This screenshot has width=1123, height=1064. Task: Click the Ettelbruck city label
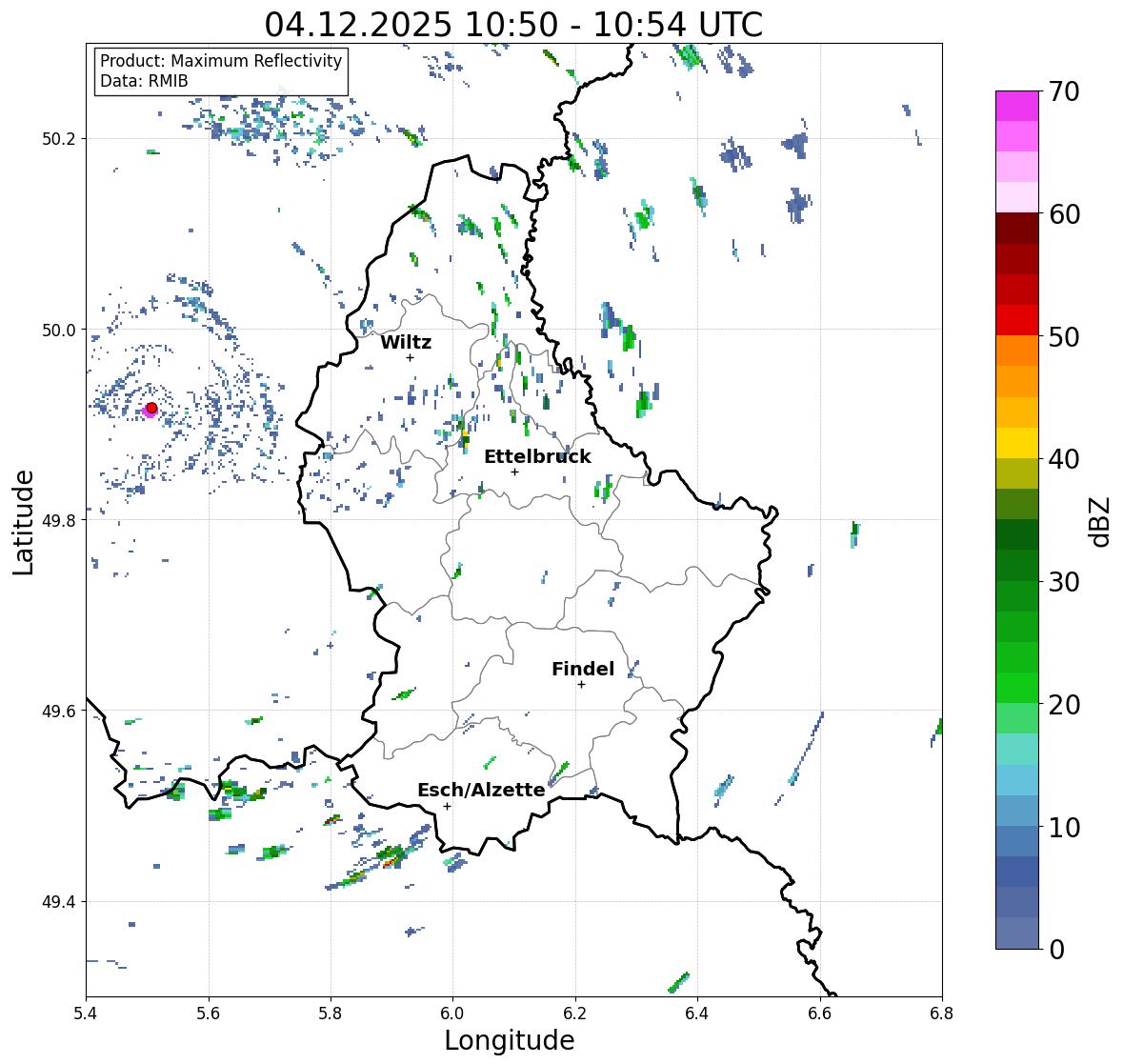click(537, 457)
